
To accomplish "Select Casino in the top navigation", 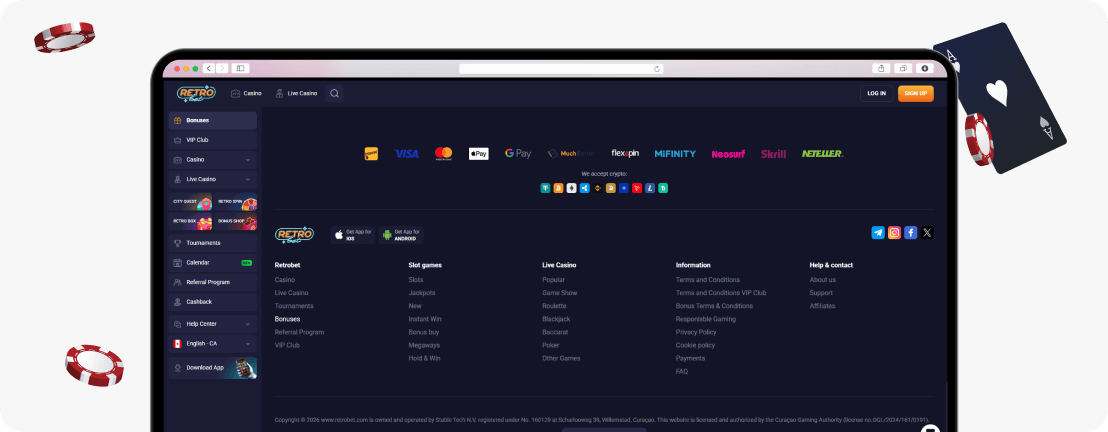I will [x=246, y=93].
